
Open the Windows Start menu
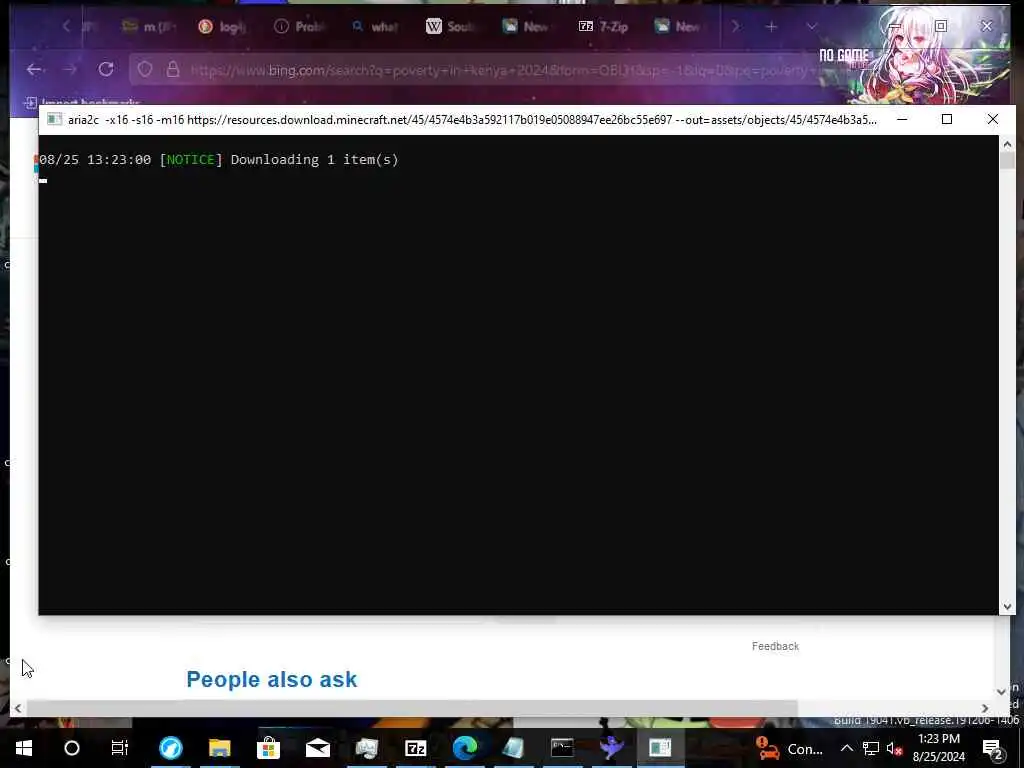tap(24, 748)
